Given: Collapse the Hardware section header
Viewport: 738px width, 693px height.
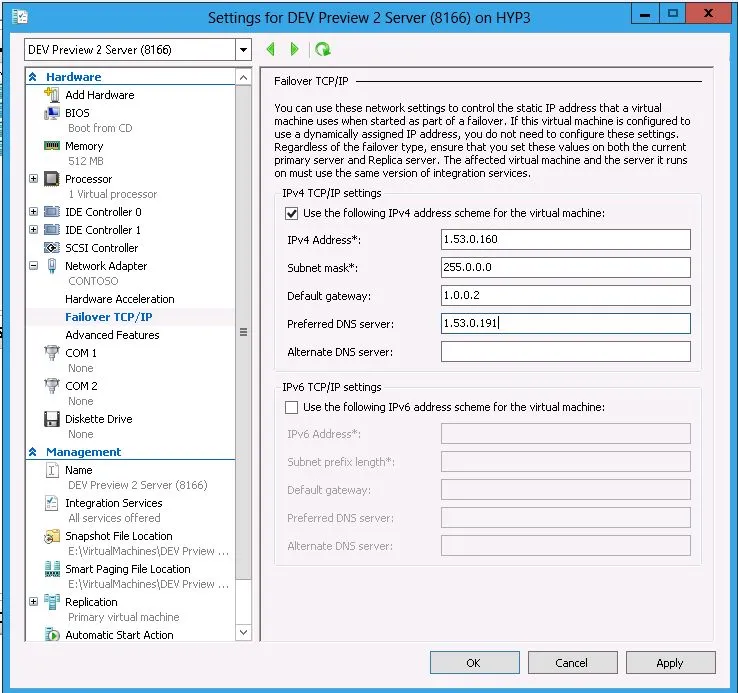Looking at the screenshot, I should tap(32, 77).
